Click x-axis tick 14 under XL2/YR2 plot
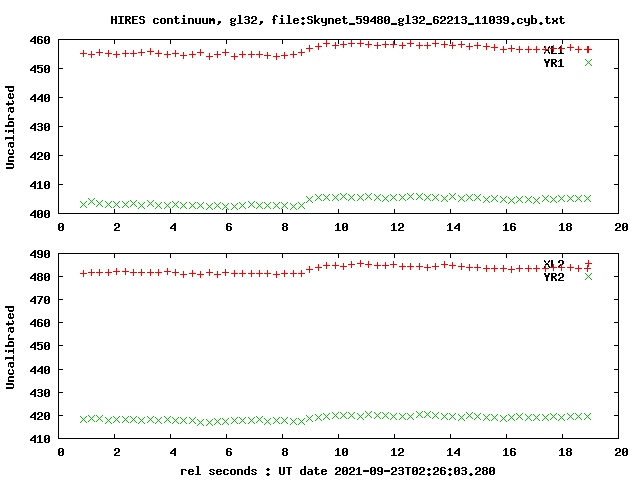Image resolution: width=640 pixels, height=480 pixels. (453, 452)
